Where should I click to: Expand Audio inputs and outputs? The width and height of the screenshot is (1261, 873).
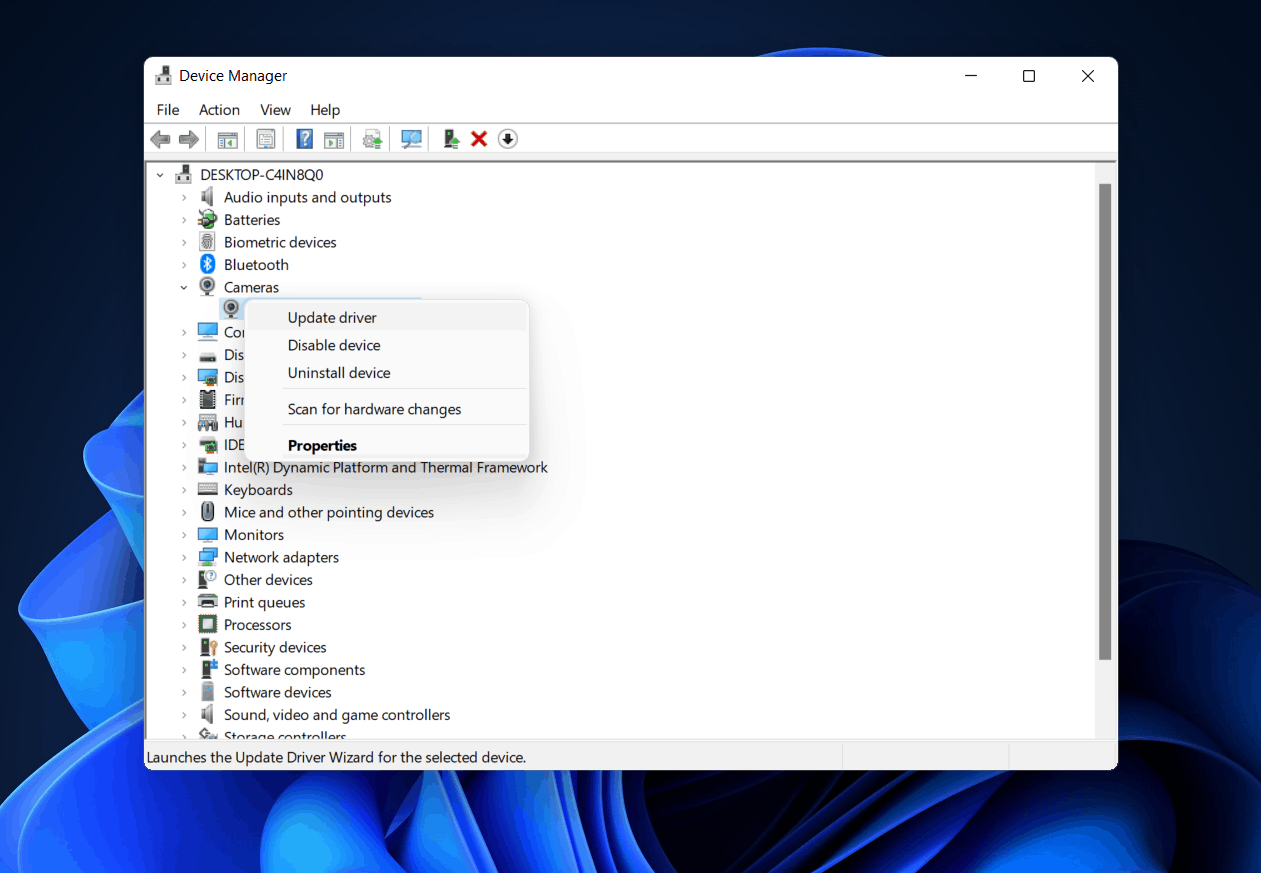coord(184,198)
